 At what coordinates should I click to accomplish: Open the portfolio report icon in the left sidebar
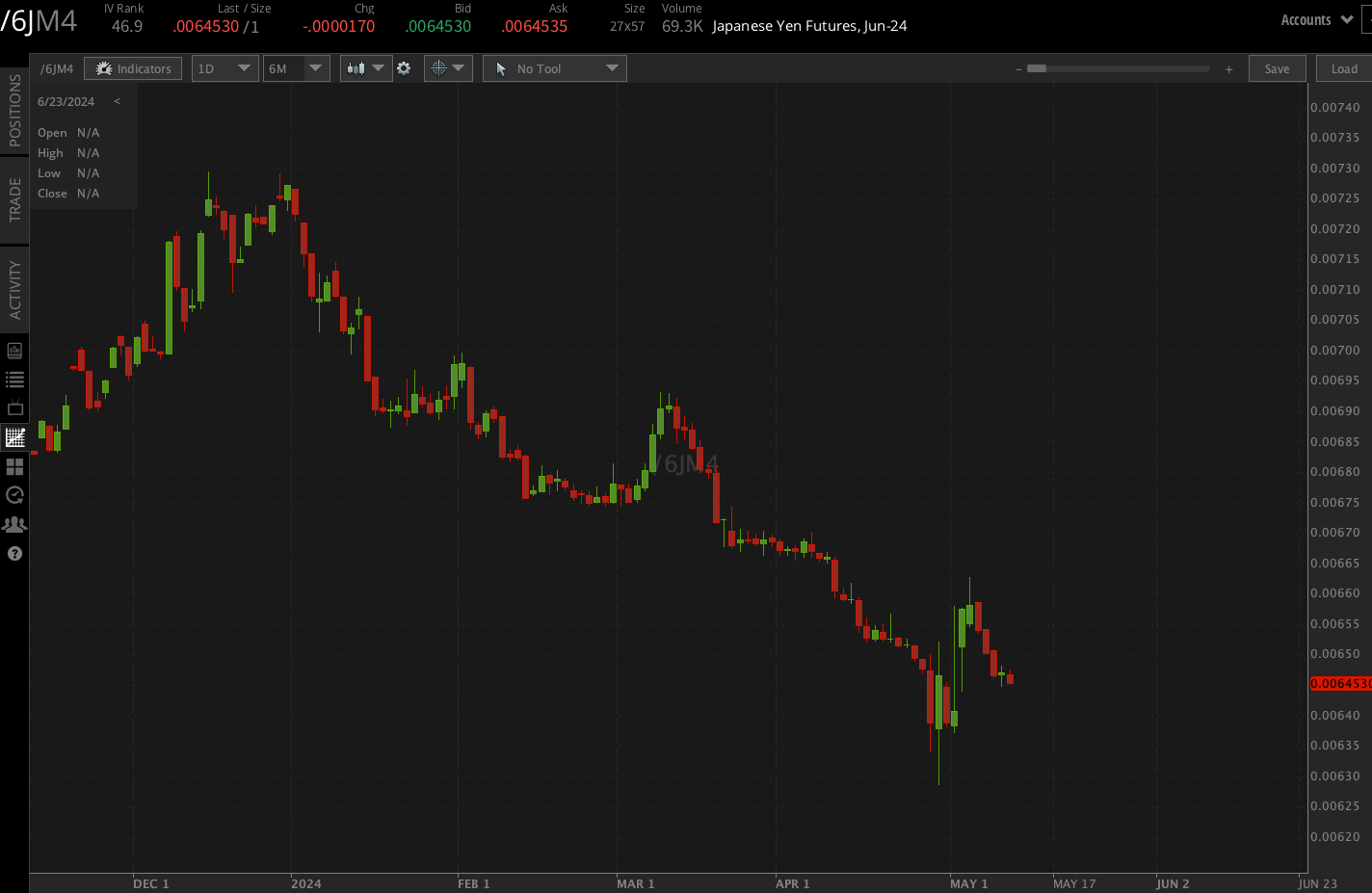point(14,351)
